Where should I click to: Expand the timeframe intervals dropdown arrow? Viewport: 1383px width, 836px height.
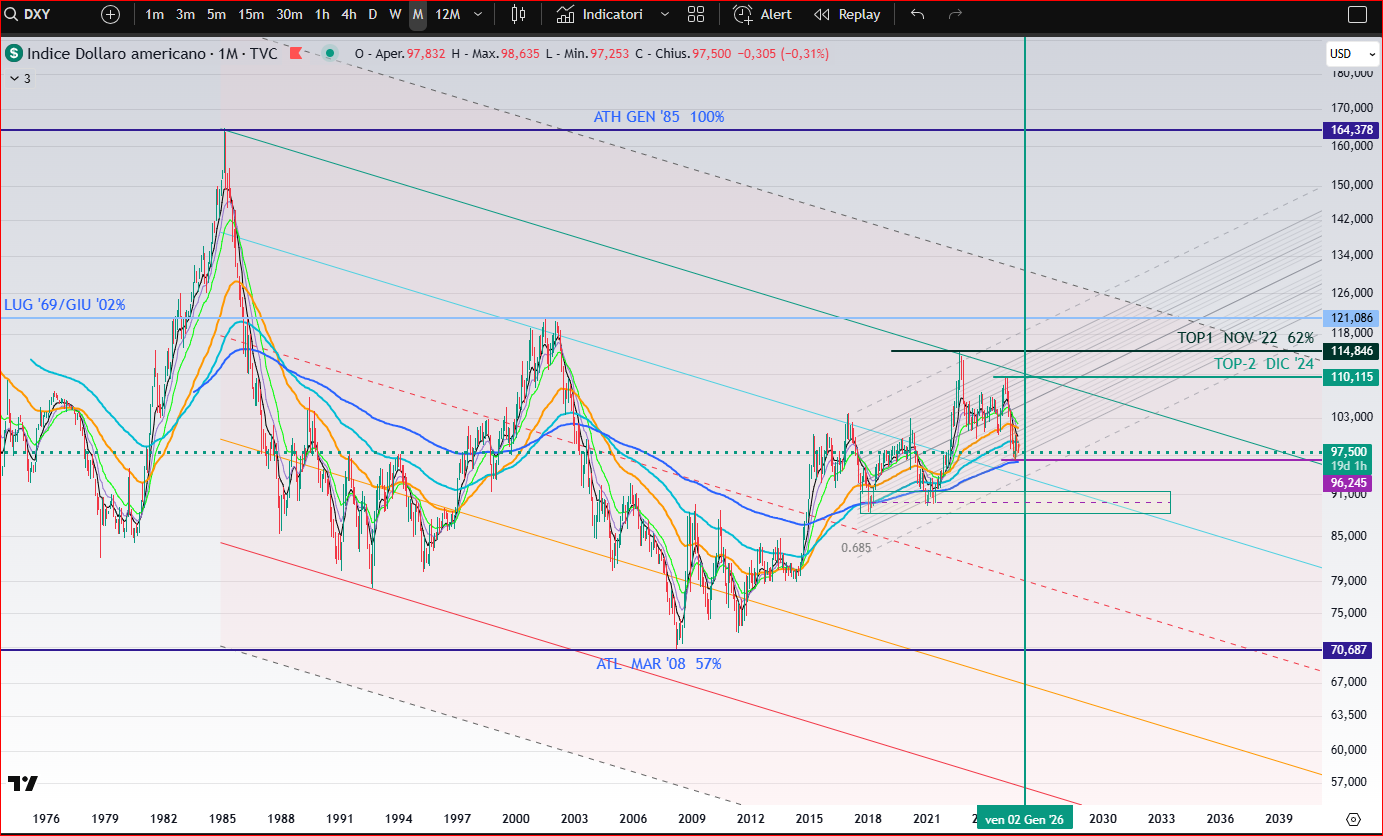click(x=478, y=14)
